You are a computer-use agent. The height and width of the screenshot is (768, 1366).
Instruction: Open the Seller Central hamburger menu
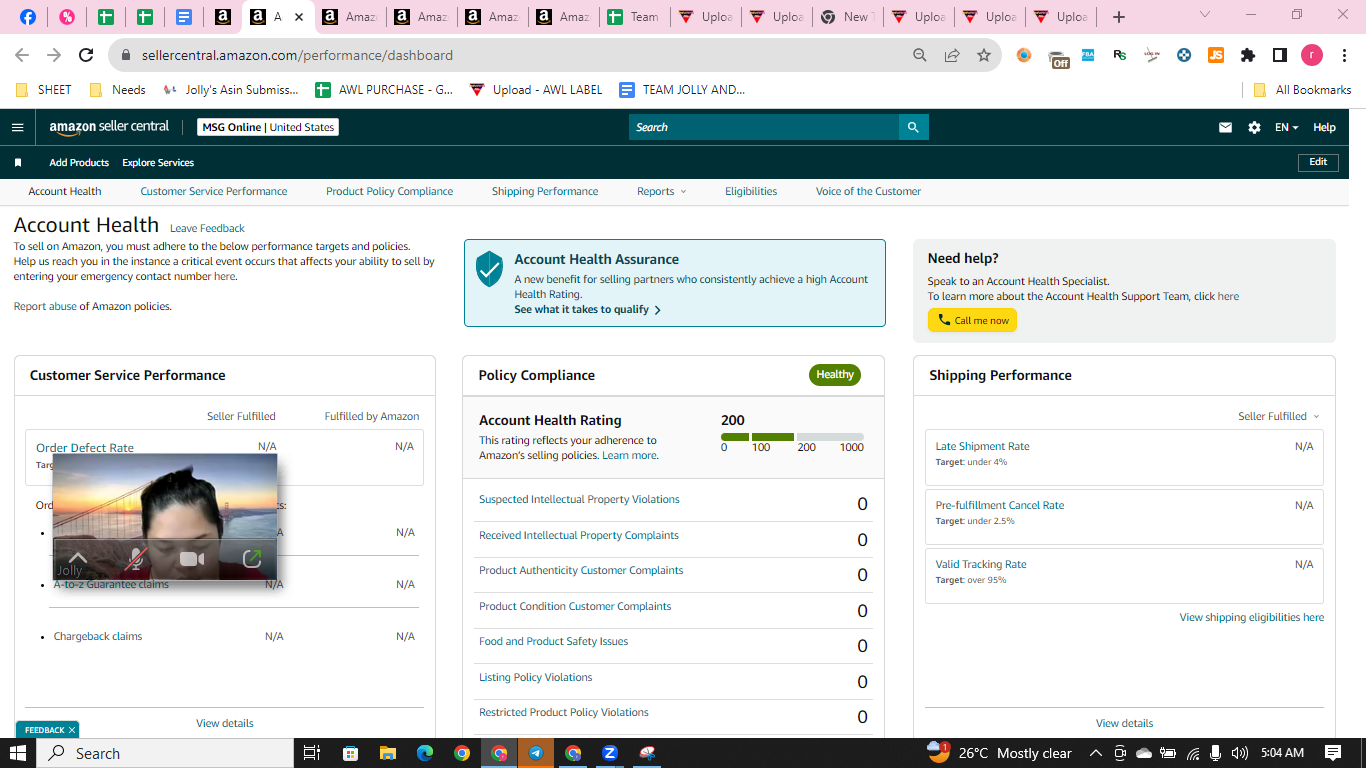17,127
